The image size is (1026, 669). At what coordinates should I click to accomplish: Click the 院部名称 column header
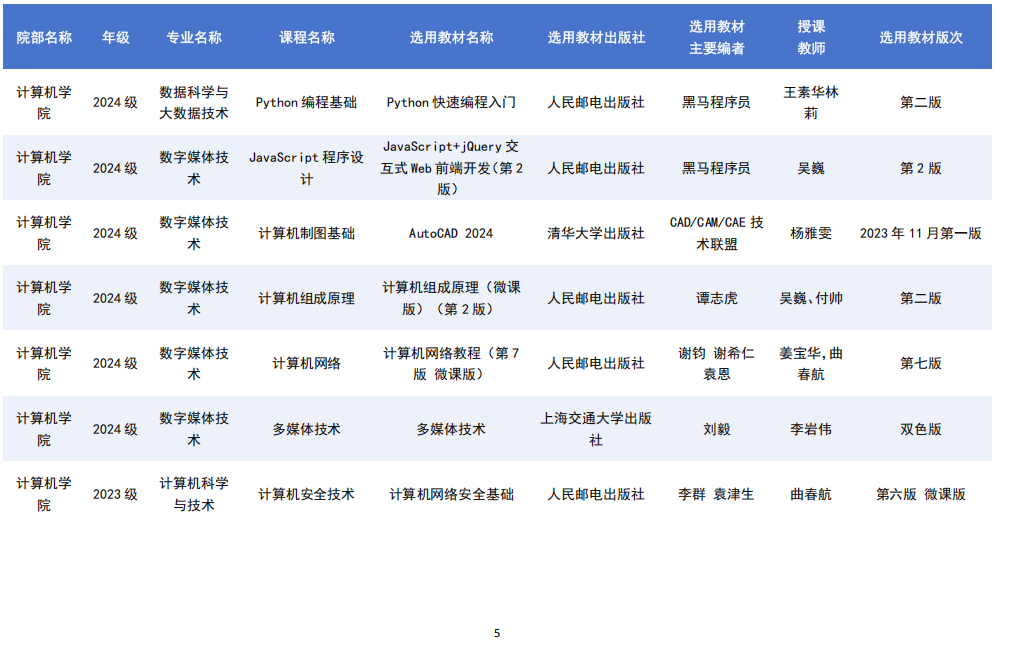[x=44, y=37]
